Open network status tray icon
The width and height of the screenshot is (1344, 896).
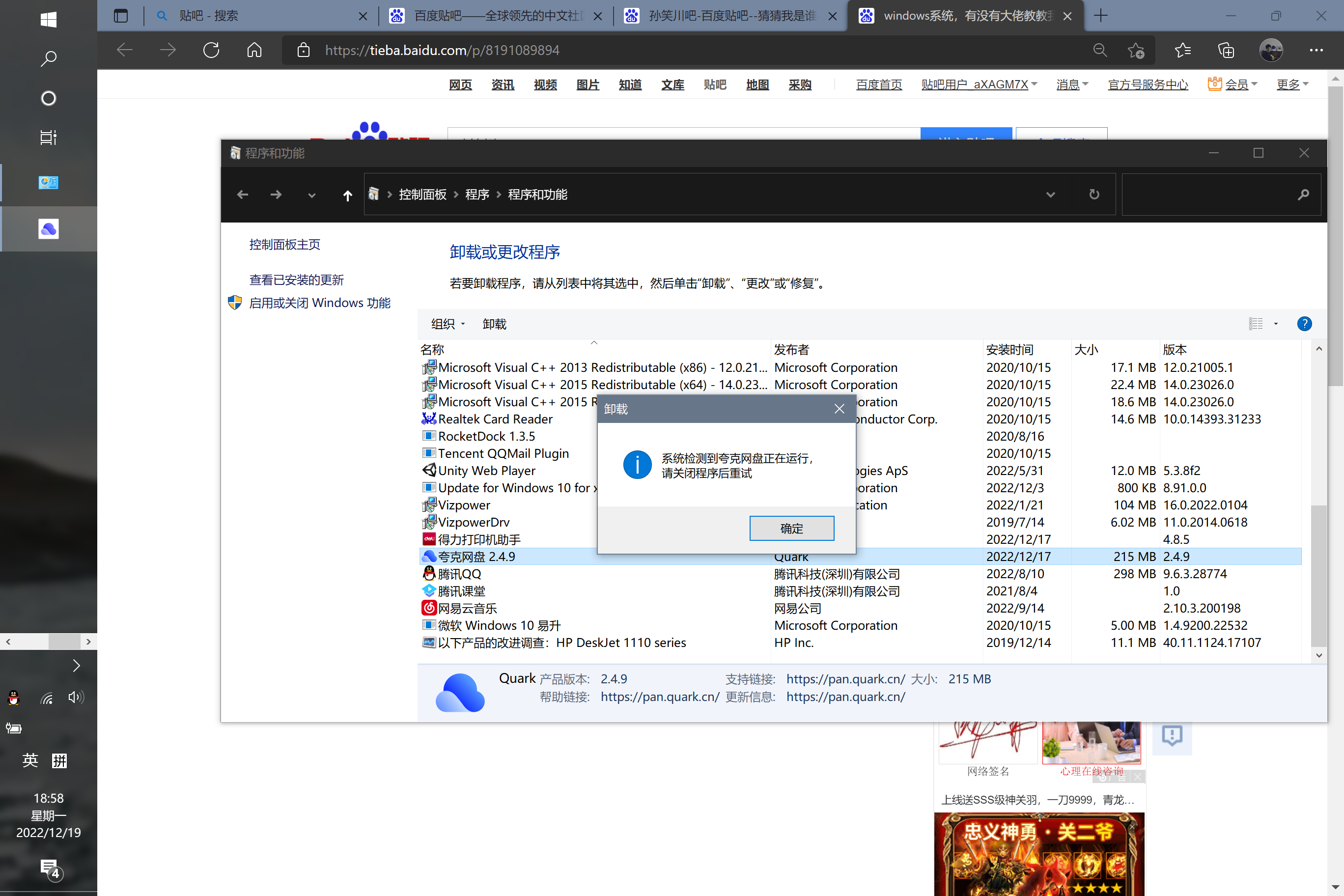tap(47, 698)
